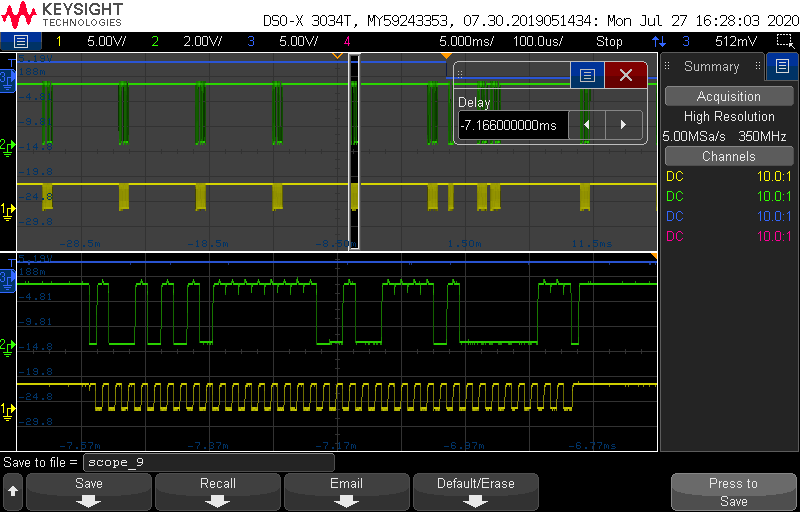800x512 pixels.
Task: Click the Channels header button
Action: (x=729, y=156)
